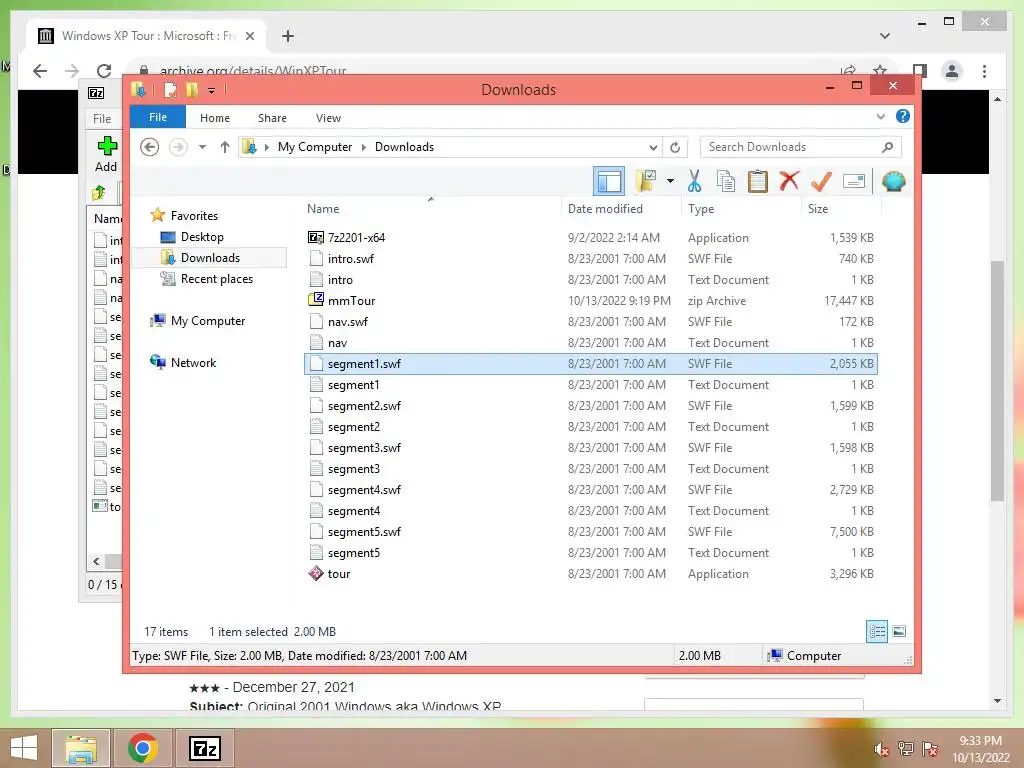
Task: Click the Search Downloads input field
Action: tap(800, 147)
